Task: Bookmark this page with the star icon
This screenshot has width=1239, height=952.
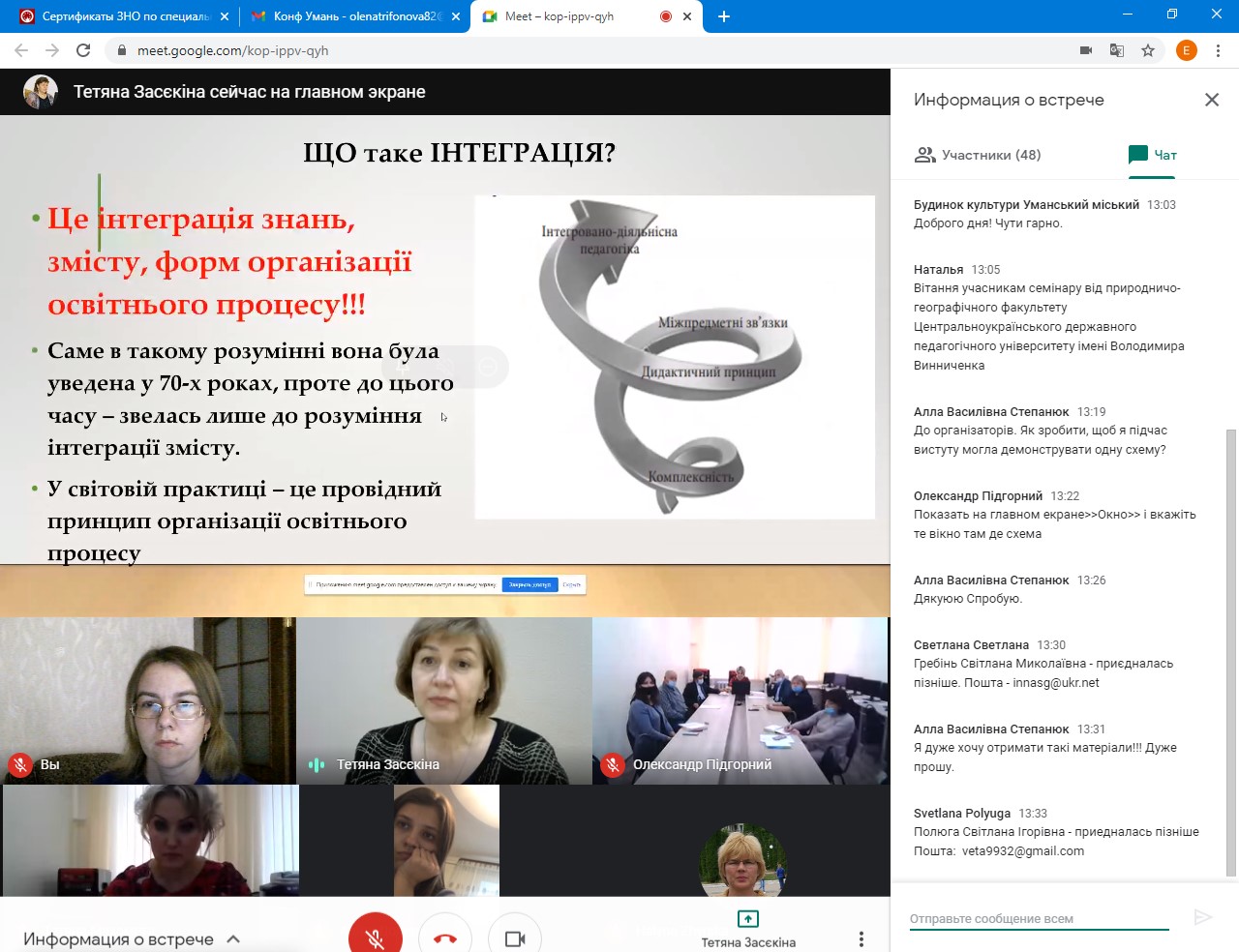Action: (1148, 50)
